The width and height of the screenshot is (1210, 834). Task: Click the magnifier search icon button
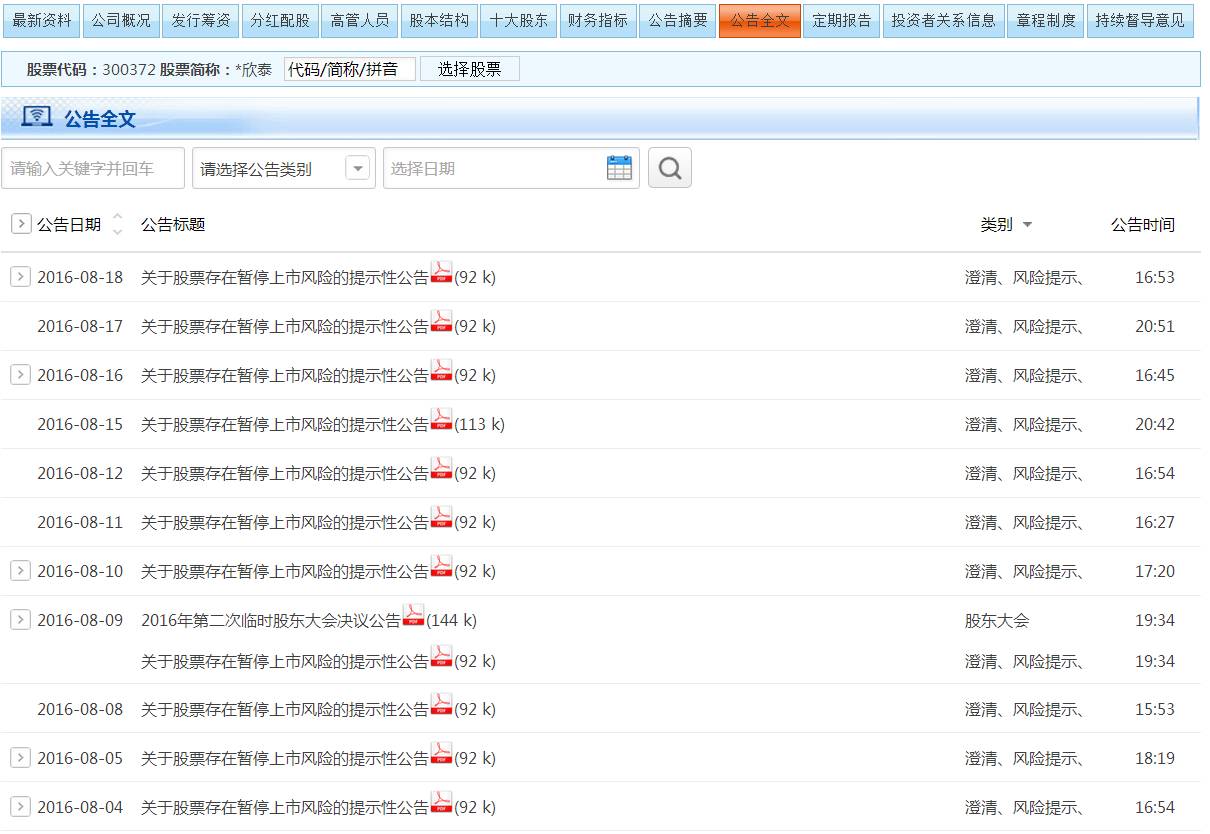point(670,168)
